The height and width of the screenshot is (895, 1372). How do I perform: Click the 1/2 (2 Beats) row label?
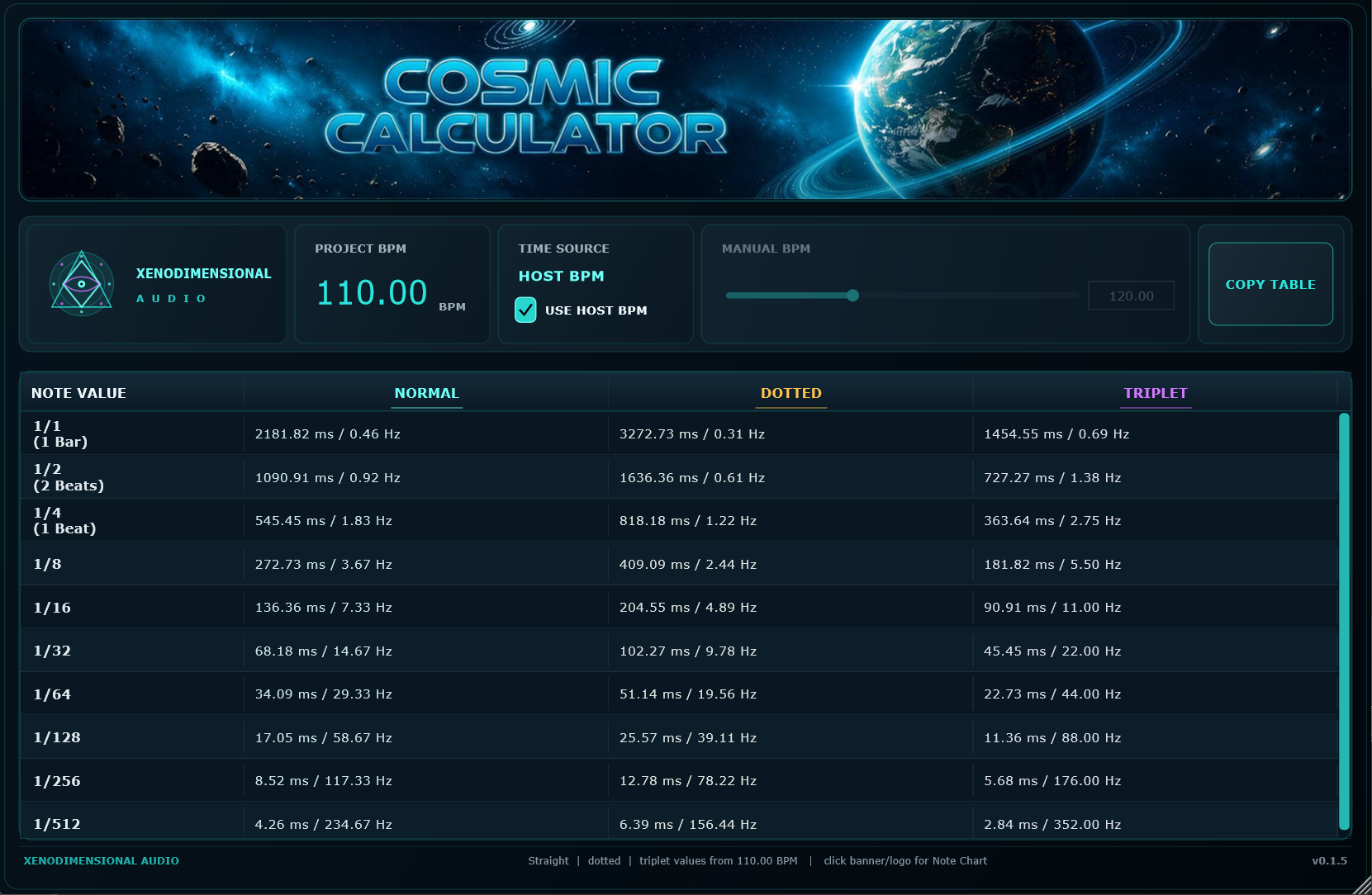pyautogui.click(x=69, y=477)
